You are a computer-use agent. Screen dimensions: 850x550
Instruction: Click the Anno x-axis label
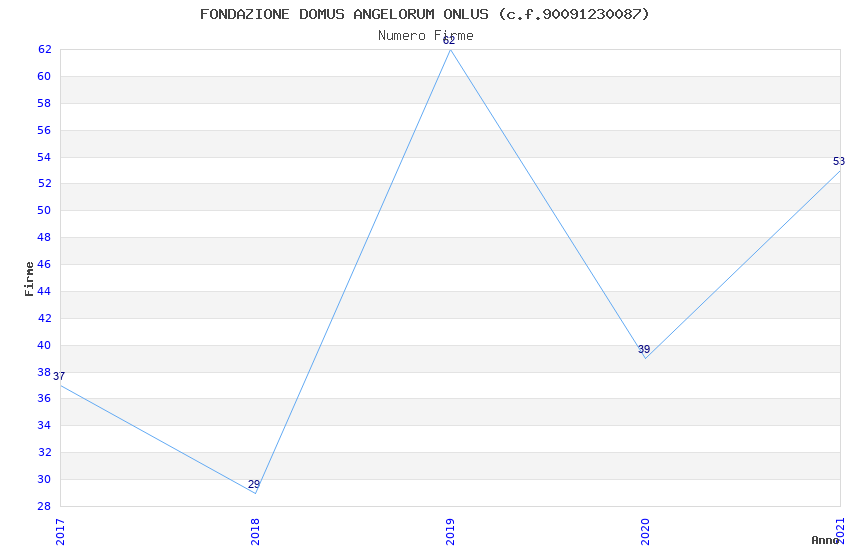[825, 540]
